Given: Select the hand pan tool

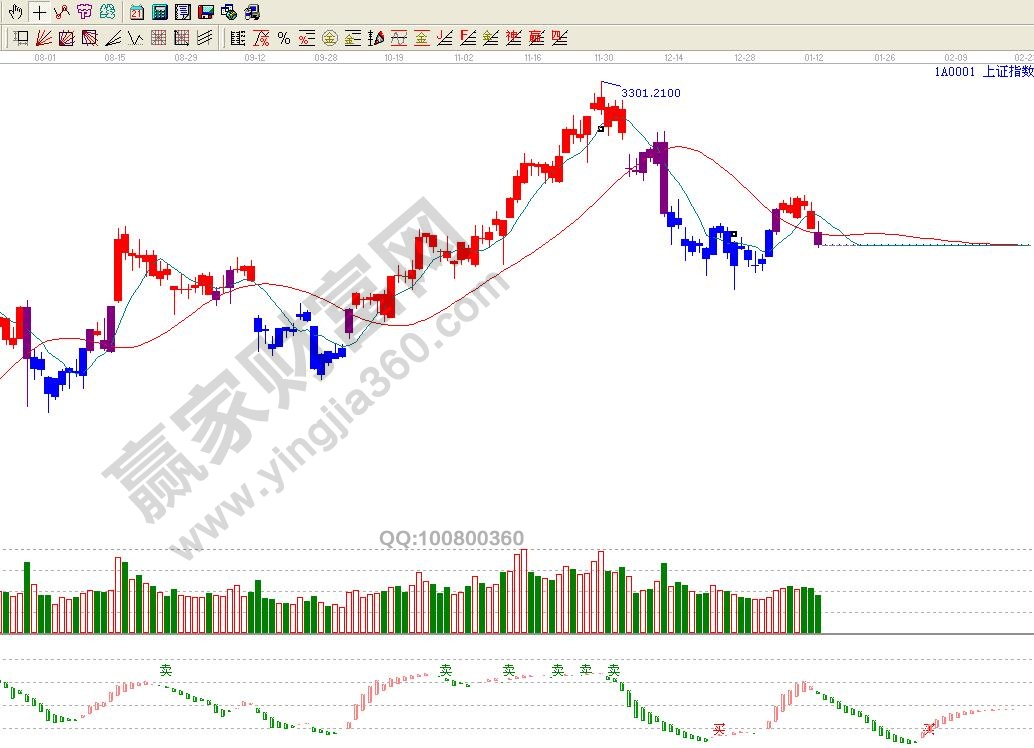Looking at the screenshot, I should 15,12.
